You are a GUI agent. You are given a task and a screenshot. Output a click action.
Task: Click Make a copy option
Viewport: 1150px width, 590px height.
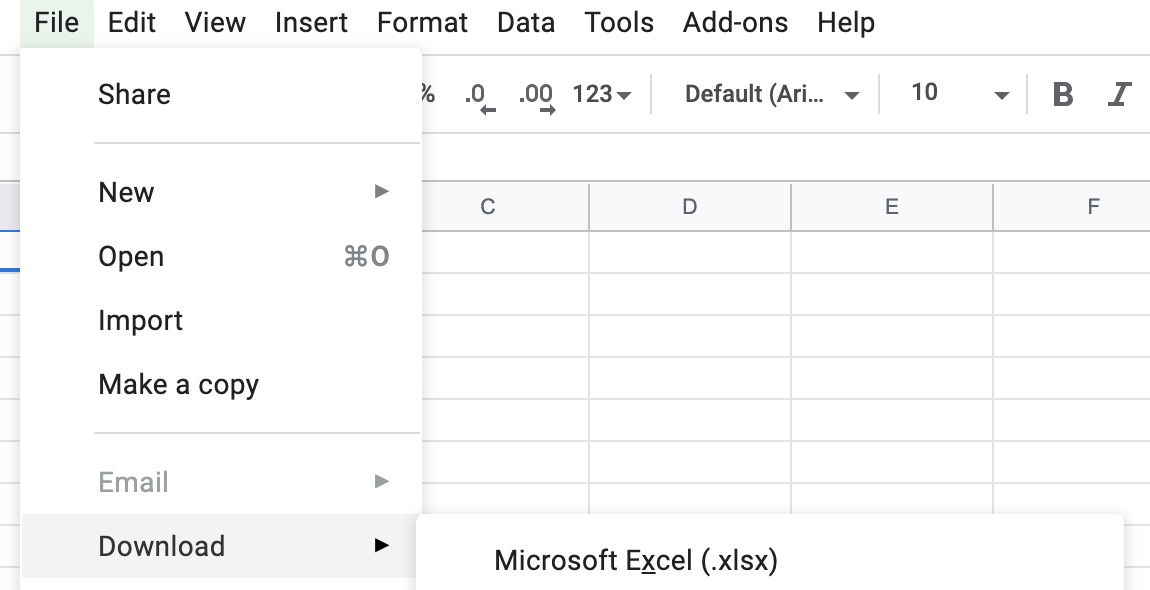tap(178, 385)
